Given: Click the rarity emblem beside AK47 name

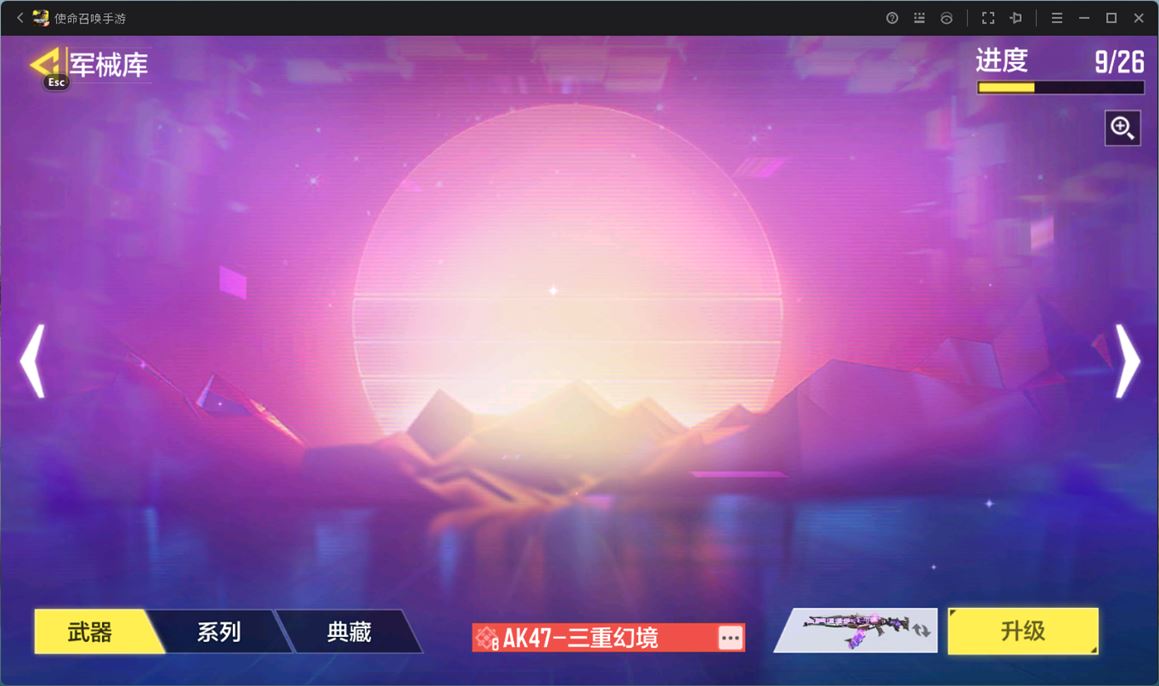Looking at the screenshot, I should tap(486, 637).
